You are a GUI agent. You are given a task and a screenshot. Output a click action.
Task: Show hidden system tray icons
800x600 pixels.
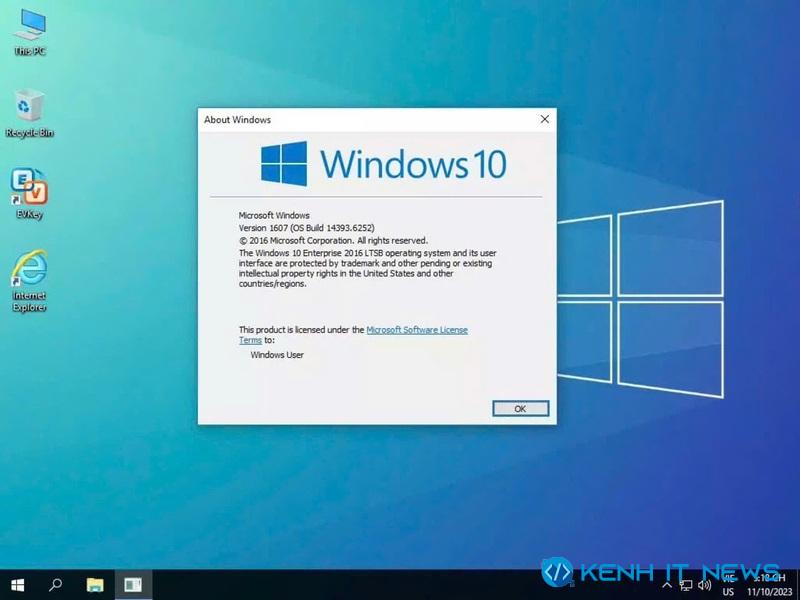(x=667, y=585)
